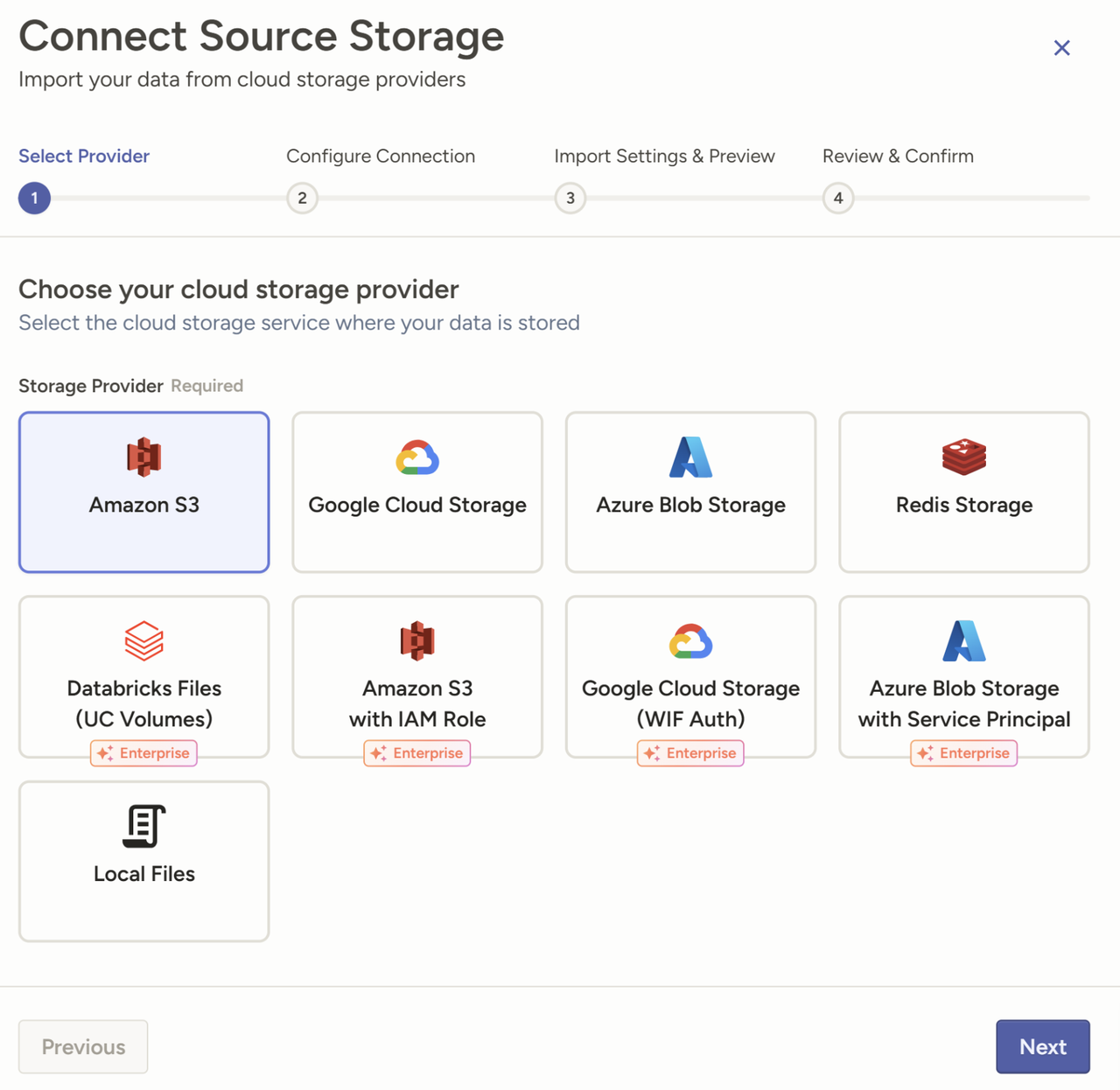Choose Azure Blob Storage with Service Principal label
Screen dimensions: 1120x1090
(x=964, y=703)
